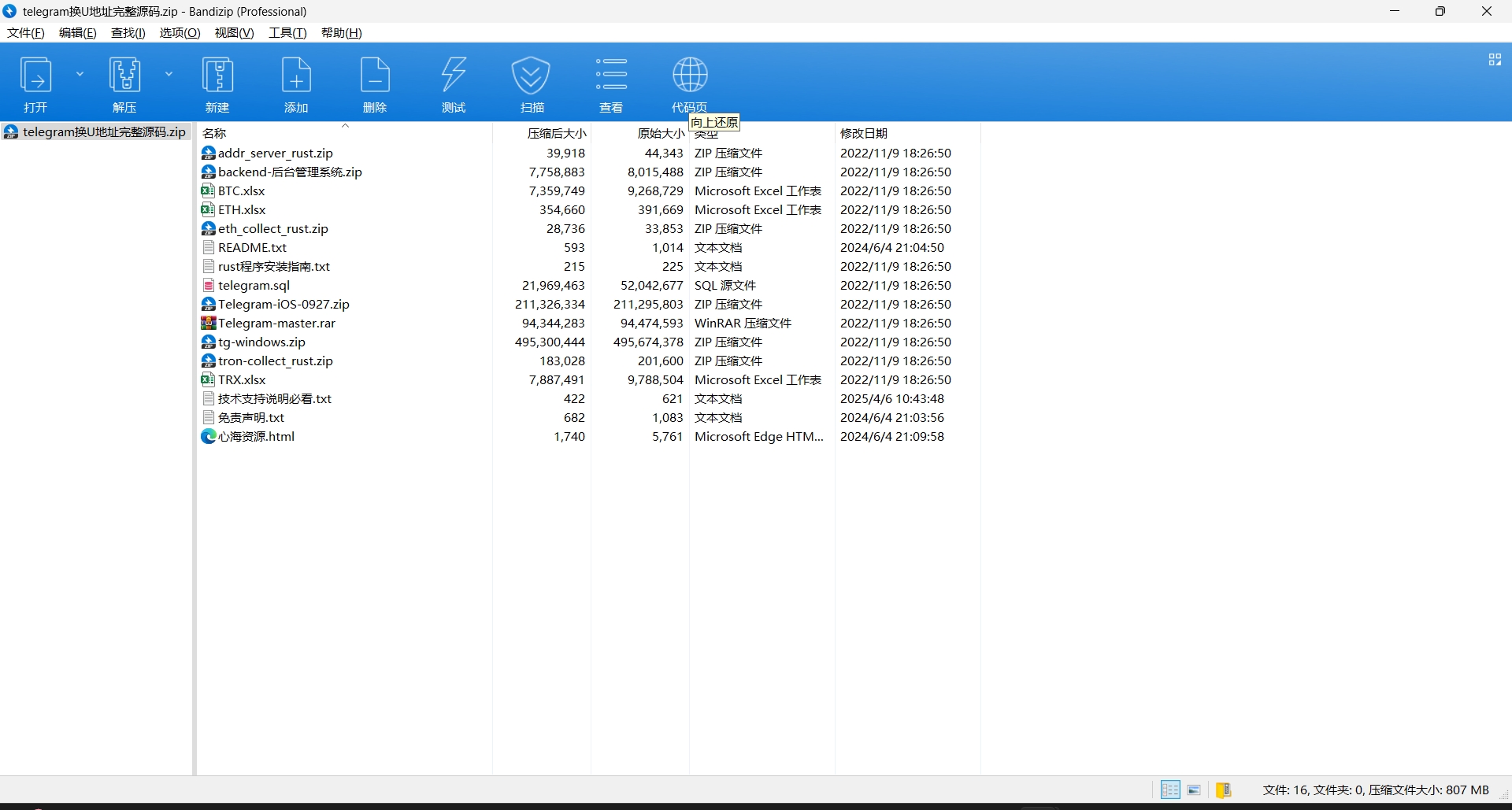Click the original size 52,042,677
The width and height of the screenshot is (1512, 810).
click(x=652, y=285)
